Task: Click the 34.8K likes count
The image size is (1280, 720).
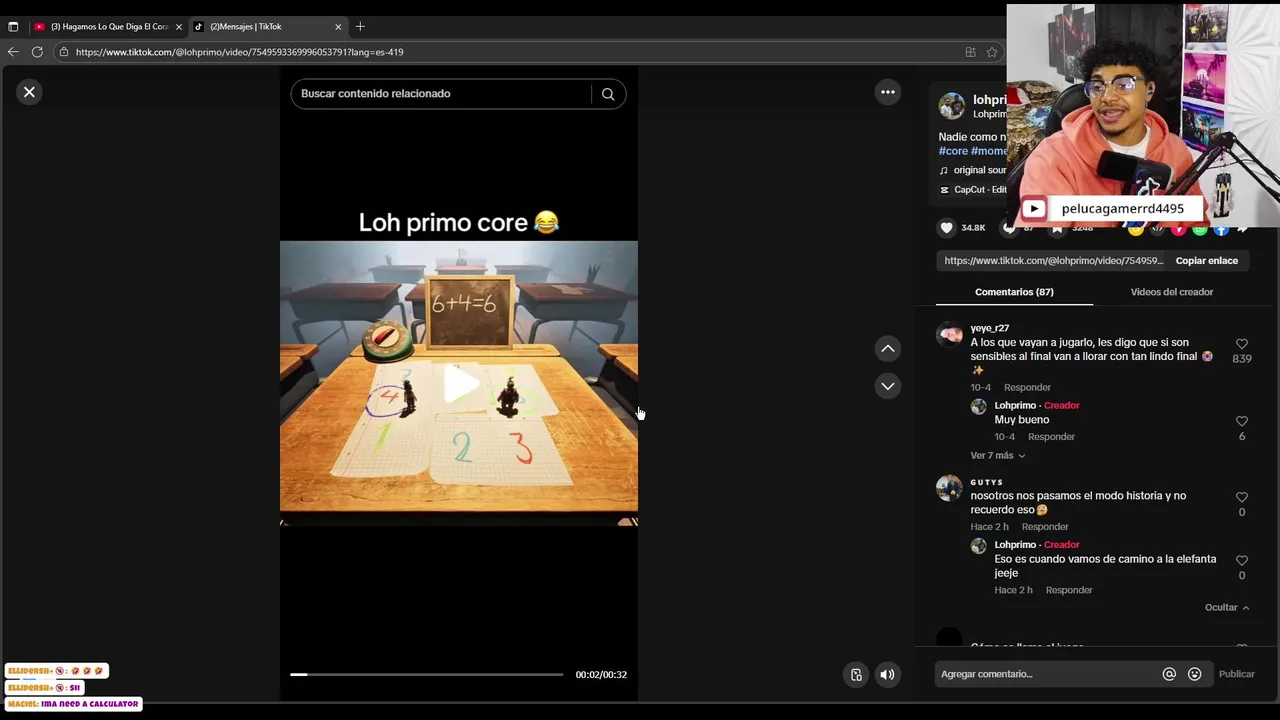Action: pyautogui.click(x=973, y=228)
